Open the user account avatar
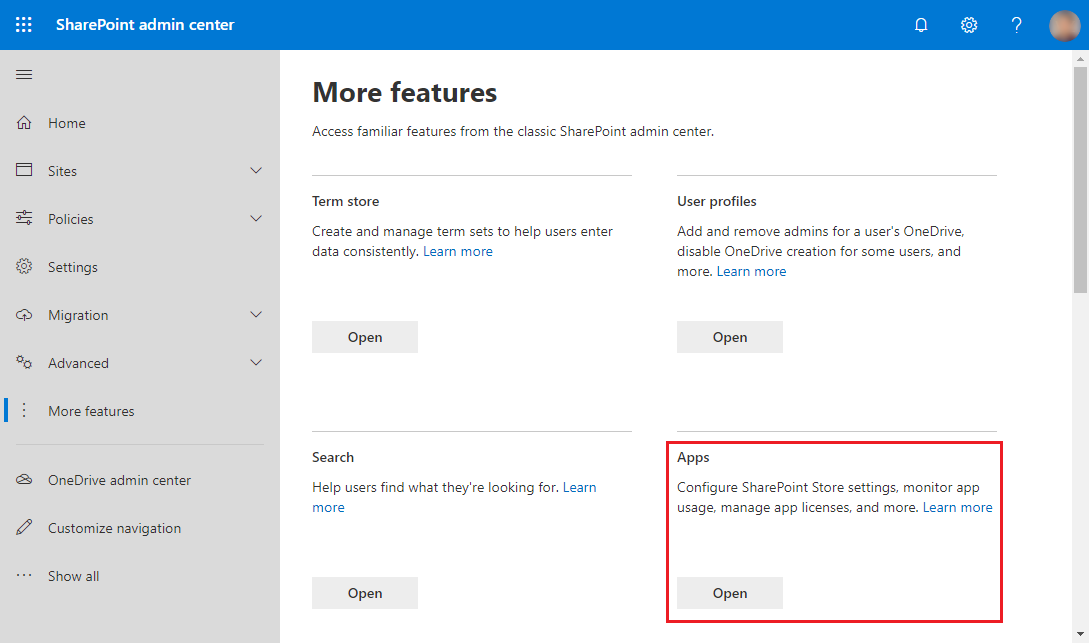The width and height of the screenshot is (1089, 643). pyautogui.click(x=1064, y=25)
